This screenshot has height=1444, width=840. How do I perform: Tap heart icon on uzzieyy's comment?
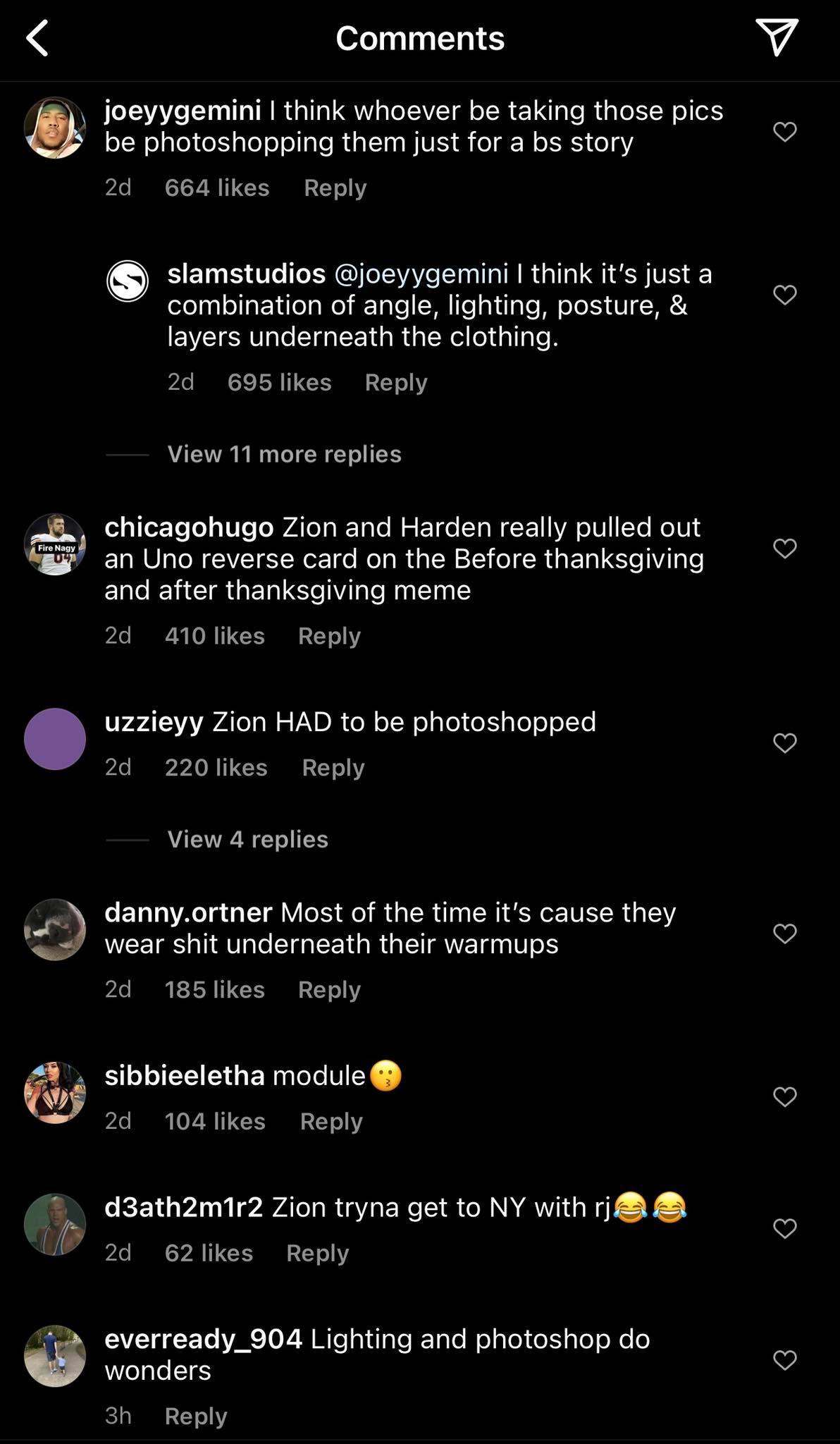(784, 743)
